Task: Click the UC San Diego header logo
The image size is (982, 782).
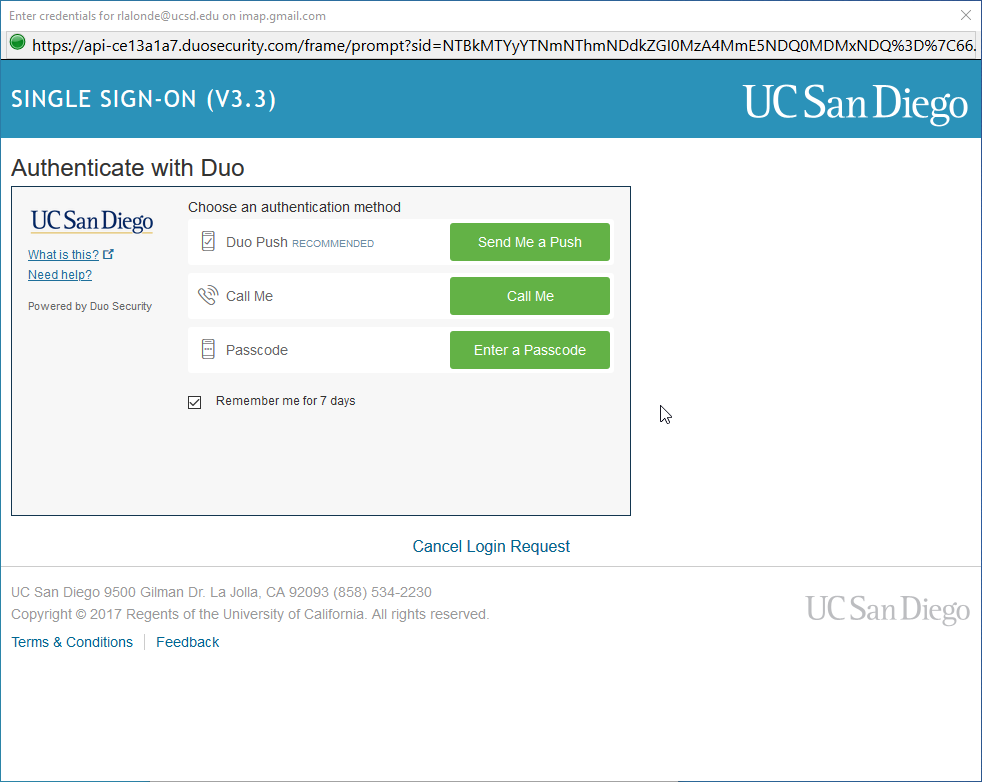Action: pos(855,101)
